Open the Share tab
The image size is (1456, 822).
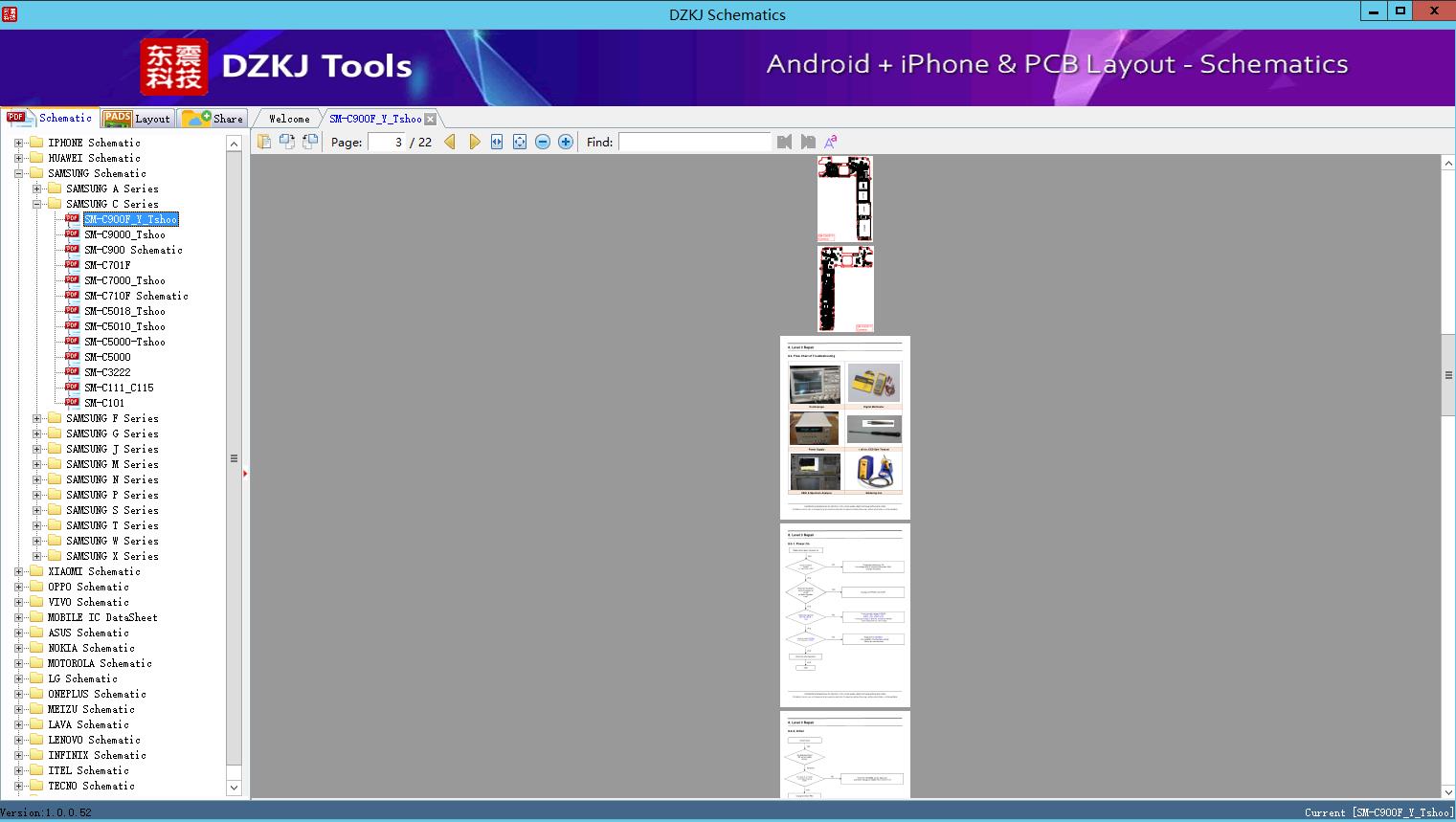(213, 119)
